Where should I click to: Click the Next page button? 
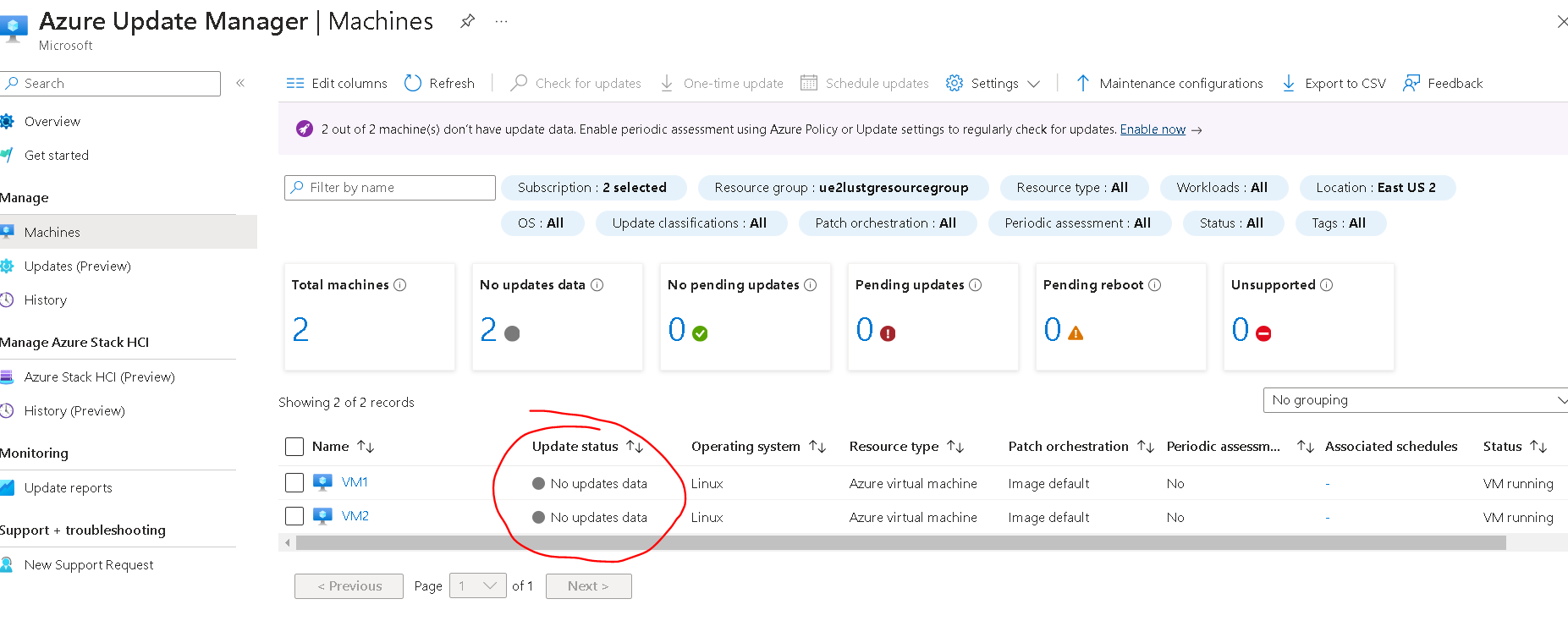point(589,586)
